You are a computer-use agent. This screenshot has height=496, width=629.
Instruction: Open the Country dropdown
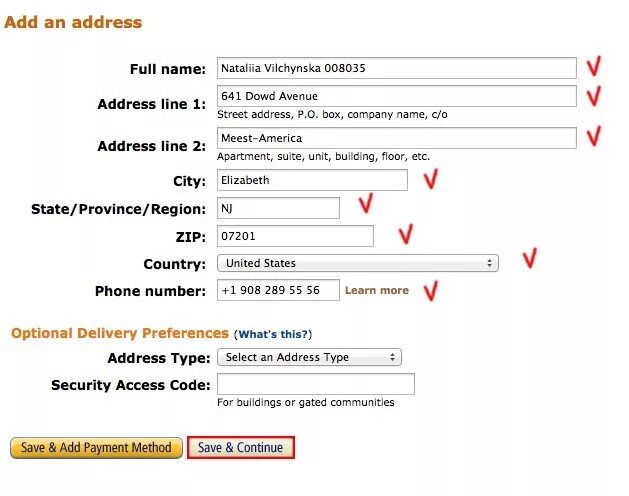[358, 263]
